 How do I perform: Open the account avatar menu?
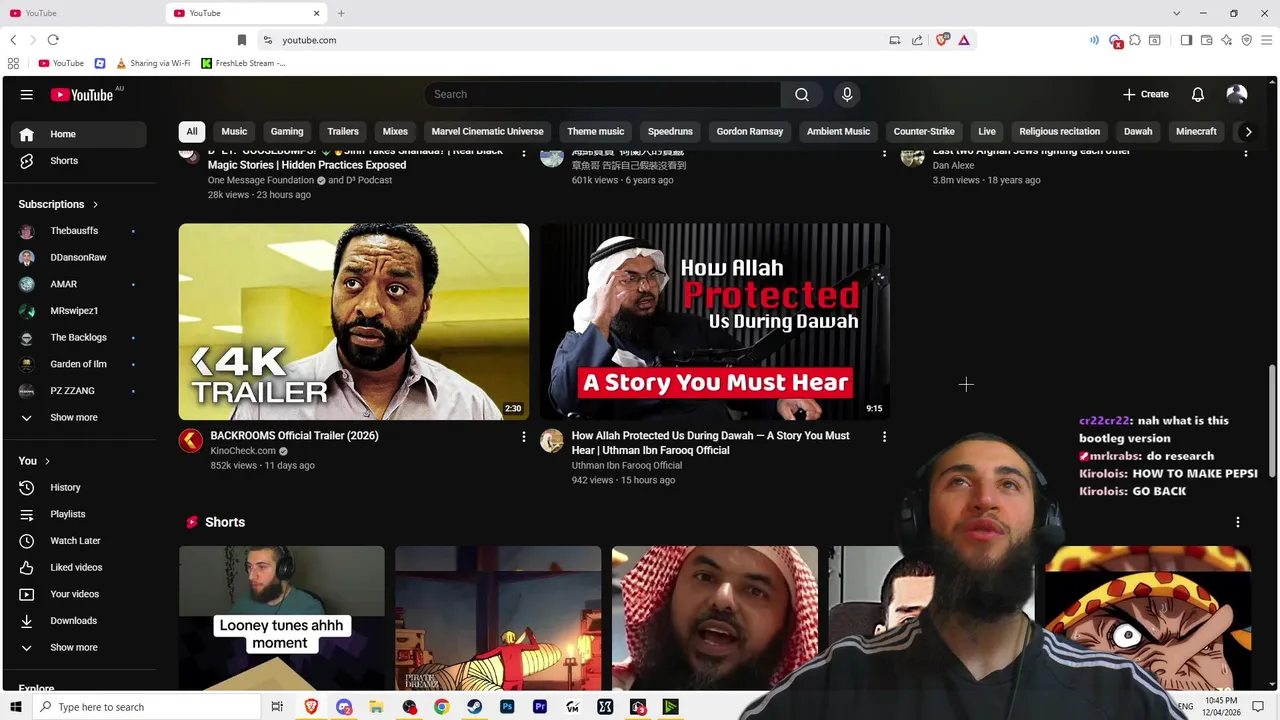(1237, 94)
